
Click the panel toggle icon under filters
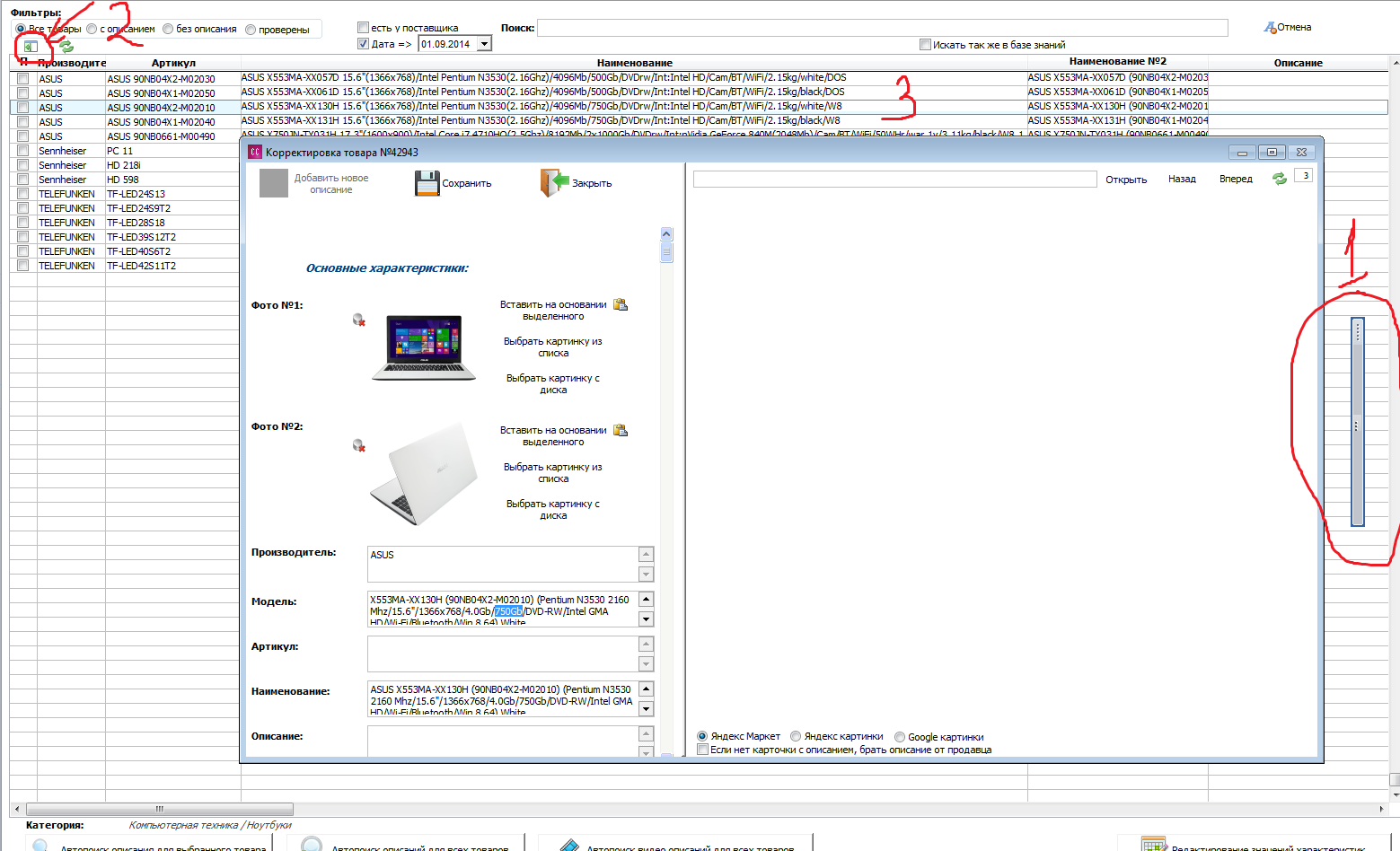(31, 47)
